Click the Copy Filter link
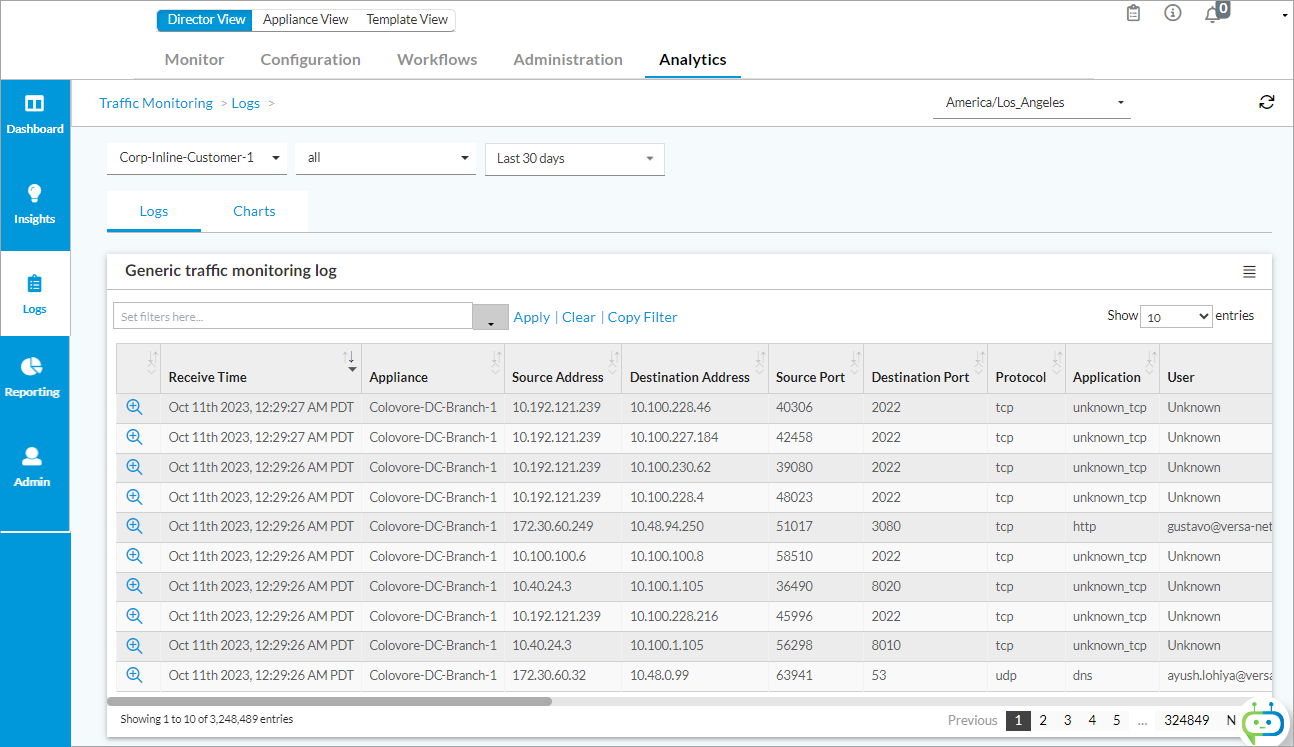 [x=642, y=317]
